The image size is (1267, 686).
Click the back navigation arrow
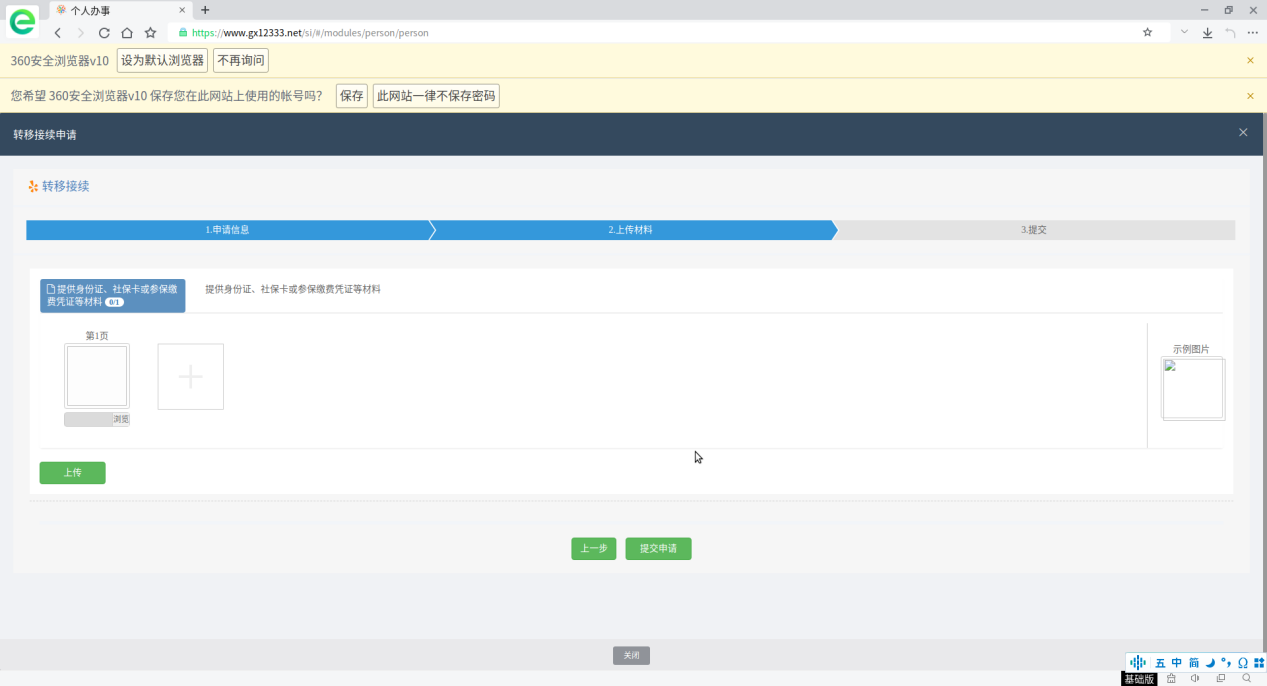tap(58, 33)
